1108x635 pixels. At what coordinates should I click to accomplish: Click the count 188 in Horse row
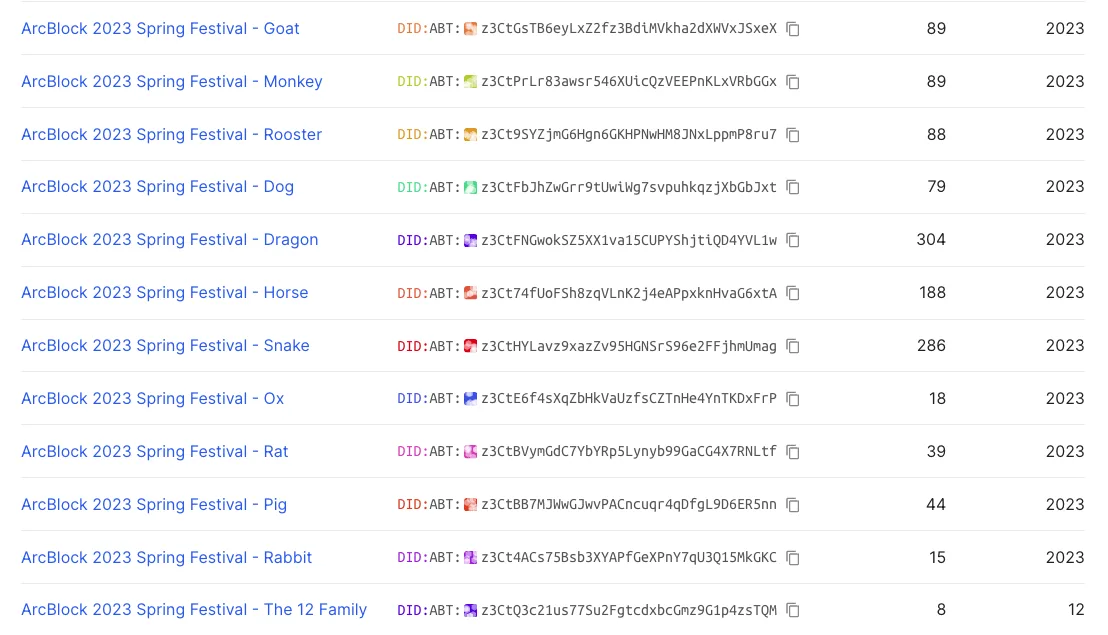click(x=932, y=292)
